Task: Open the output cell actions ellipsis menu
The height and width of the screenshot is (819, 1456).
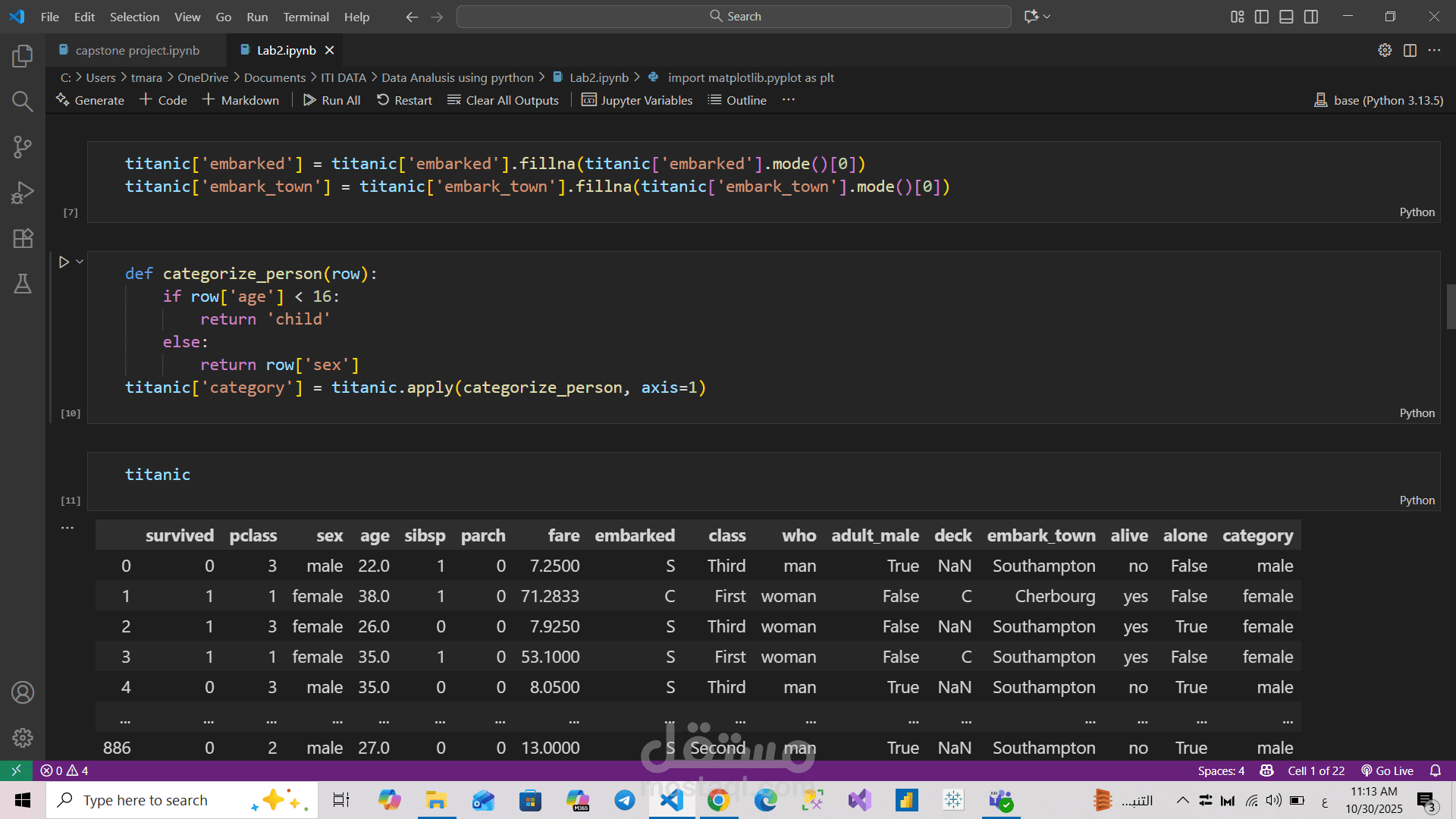Action: click(67, 527)
